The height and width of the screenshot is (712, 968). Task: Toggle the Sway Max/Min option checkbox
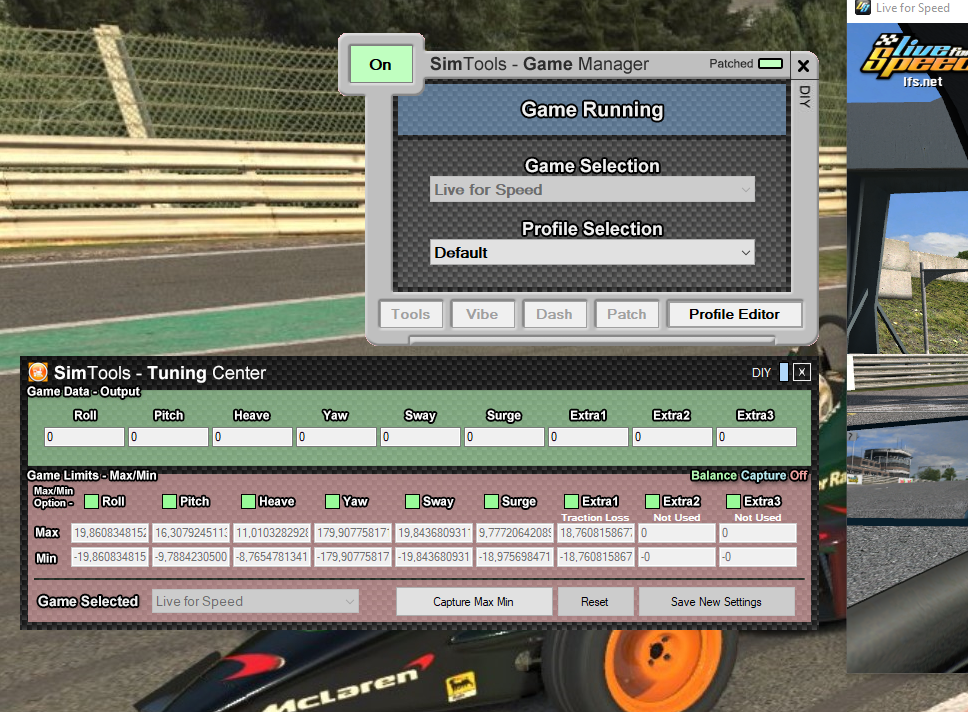coord(412,501)
